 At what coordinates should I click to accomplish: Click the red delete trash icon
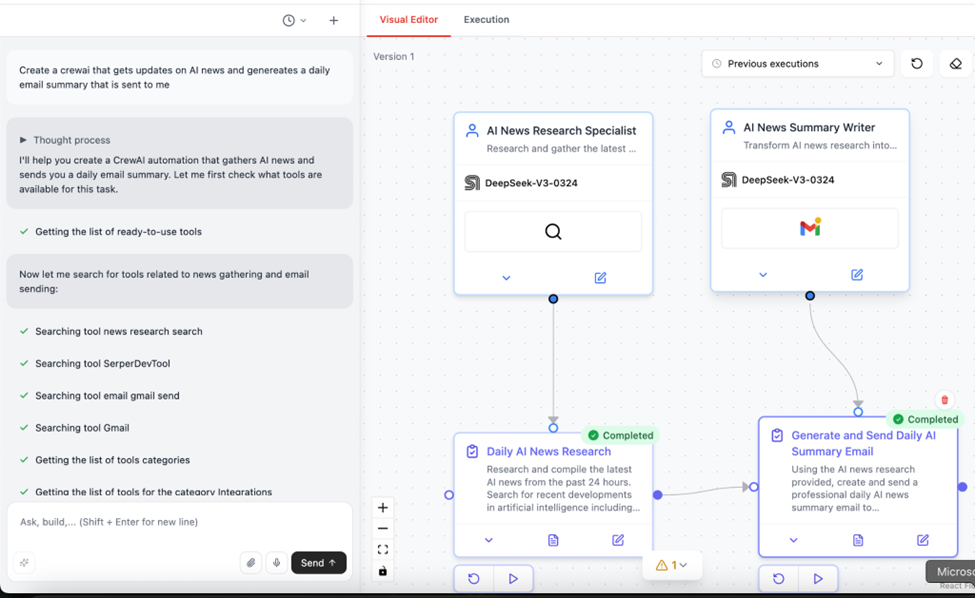[x=944, y=400]
